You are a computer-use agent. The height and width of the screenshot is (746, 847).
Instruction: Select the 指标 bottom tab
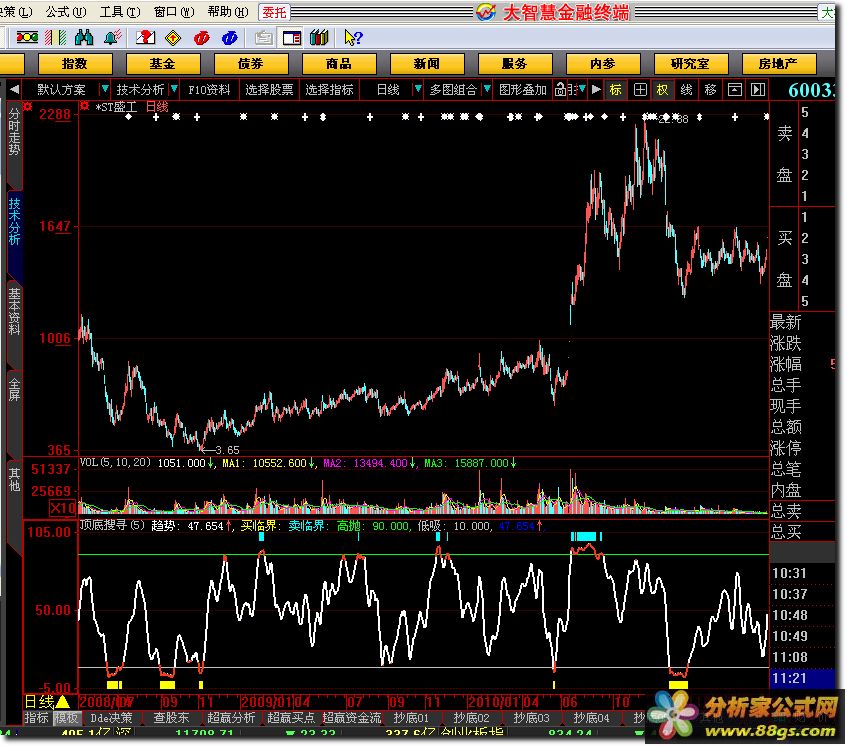point(36,718)
